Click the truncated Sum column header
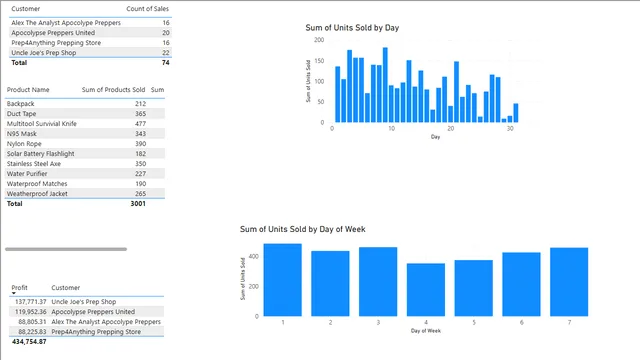 (158, 90)
